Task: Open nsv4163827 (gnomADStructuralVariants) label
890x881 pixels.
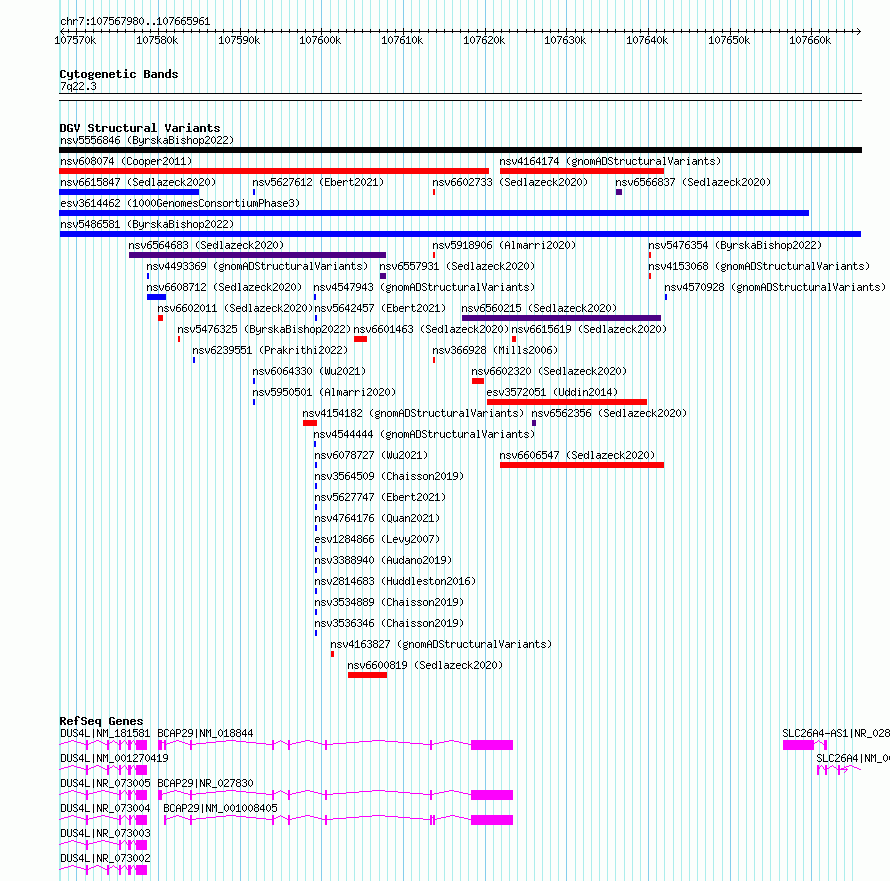Action: pos(441,644)
